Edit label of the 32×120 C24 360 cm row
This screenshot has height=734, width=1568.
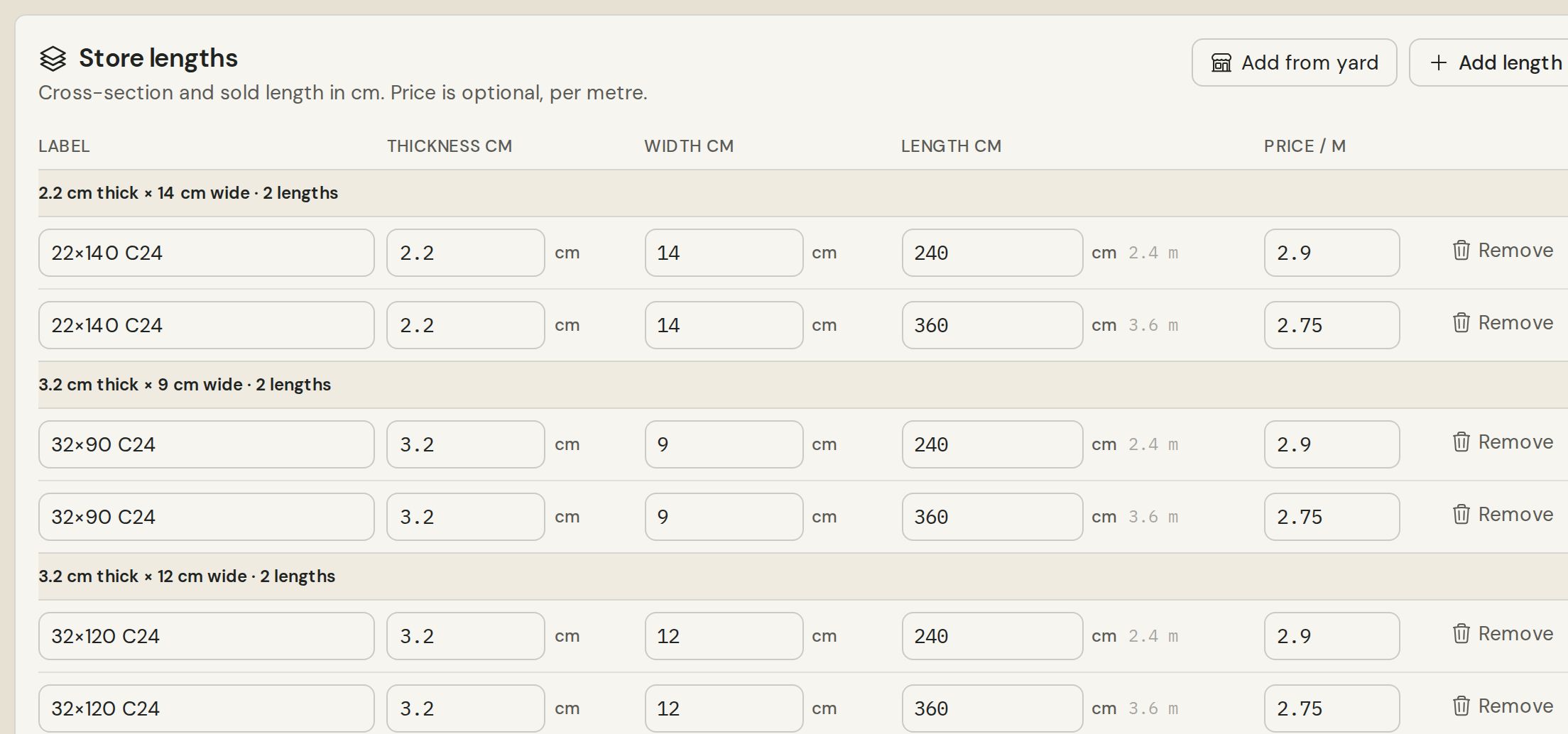click(206, 708)
